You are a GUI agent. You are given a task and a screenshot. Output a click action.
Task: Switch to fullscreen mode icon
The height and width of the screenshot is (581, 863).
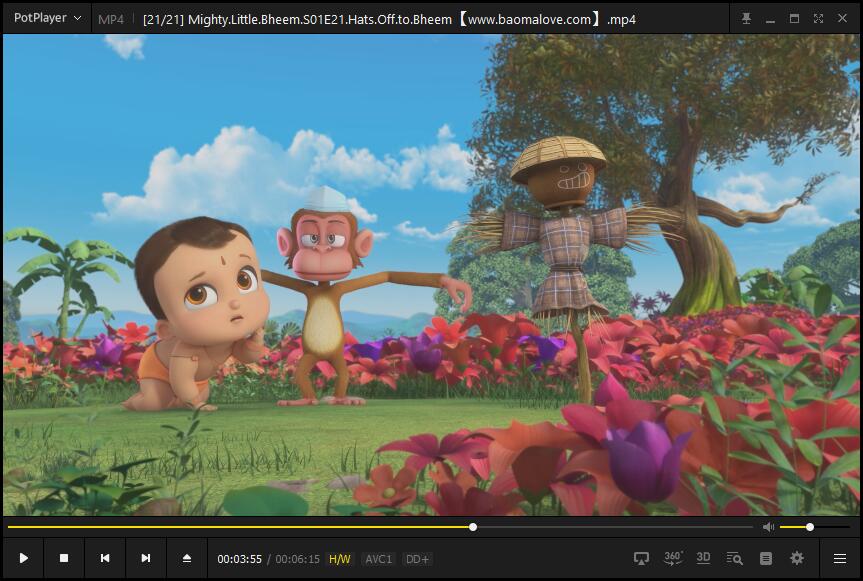pyautogui.click(x=818, y=19)
